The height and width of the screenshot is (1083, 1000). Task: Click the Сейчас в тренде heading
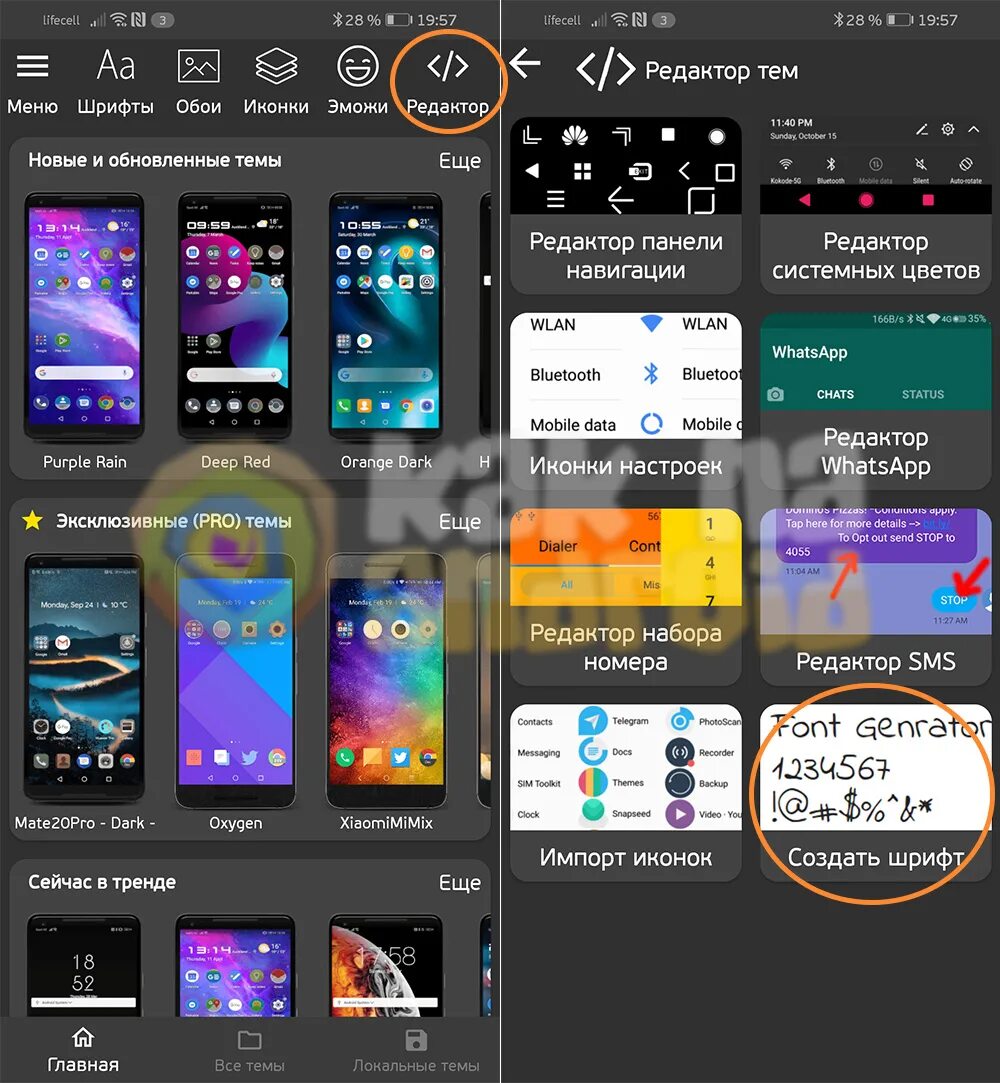click(x=102, y=882)
